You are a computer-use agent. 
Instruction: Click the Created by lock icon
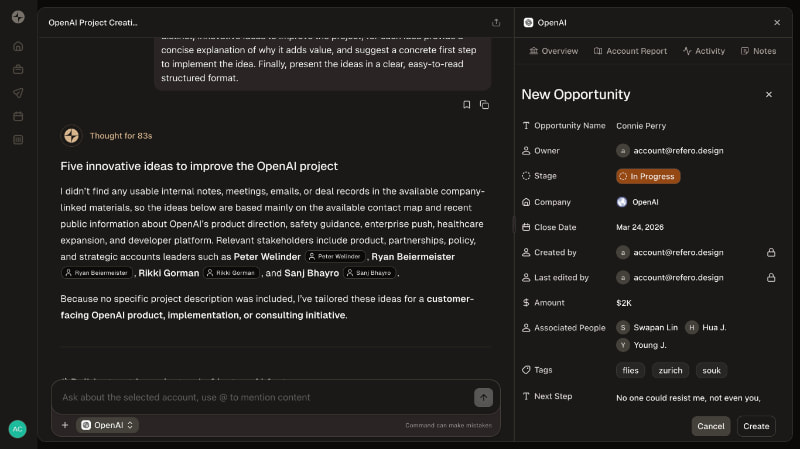point(771,253)
